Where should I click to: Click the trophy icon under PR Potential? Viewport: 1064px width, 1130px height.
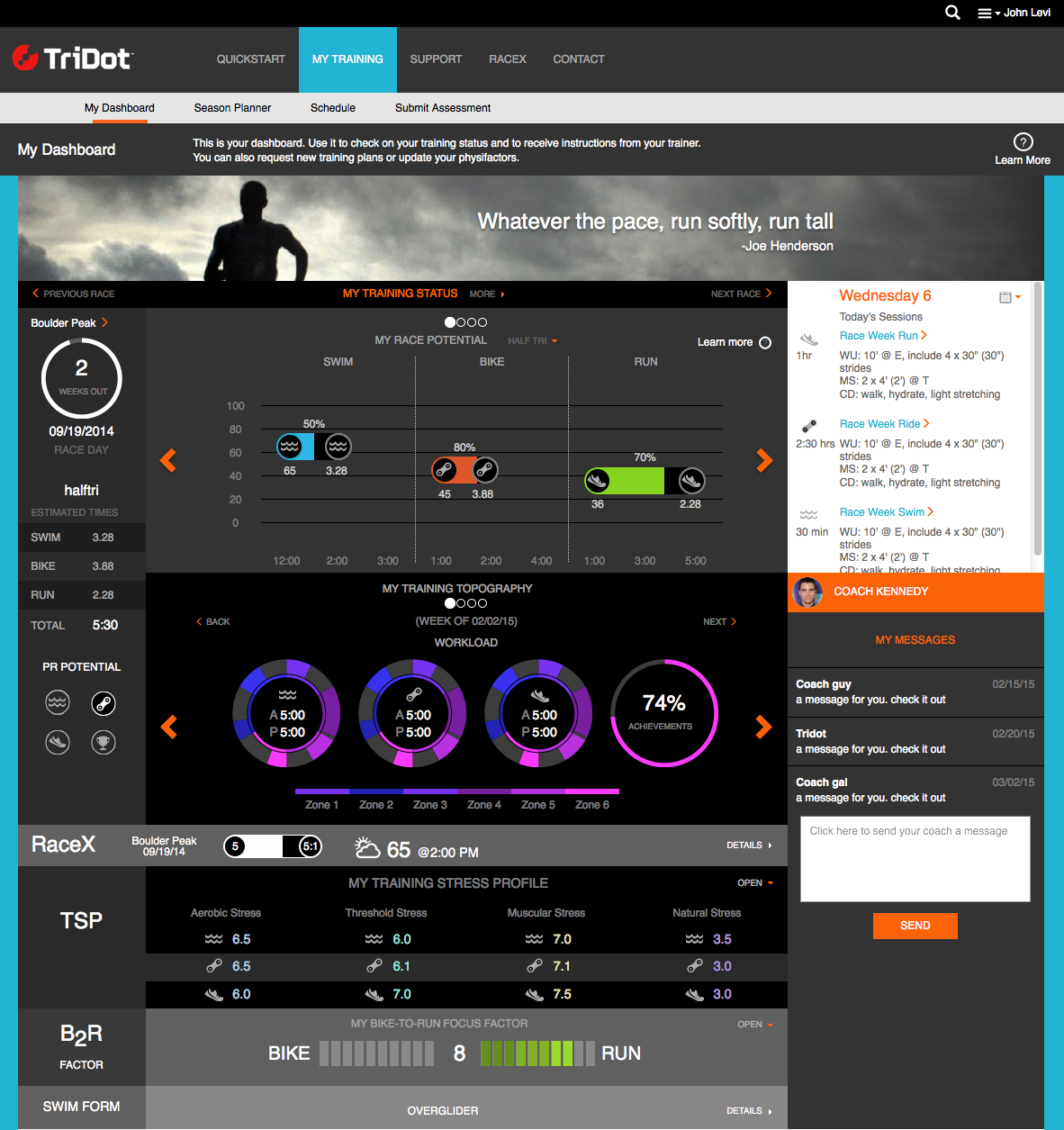[x=104, y=742]
